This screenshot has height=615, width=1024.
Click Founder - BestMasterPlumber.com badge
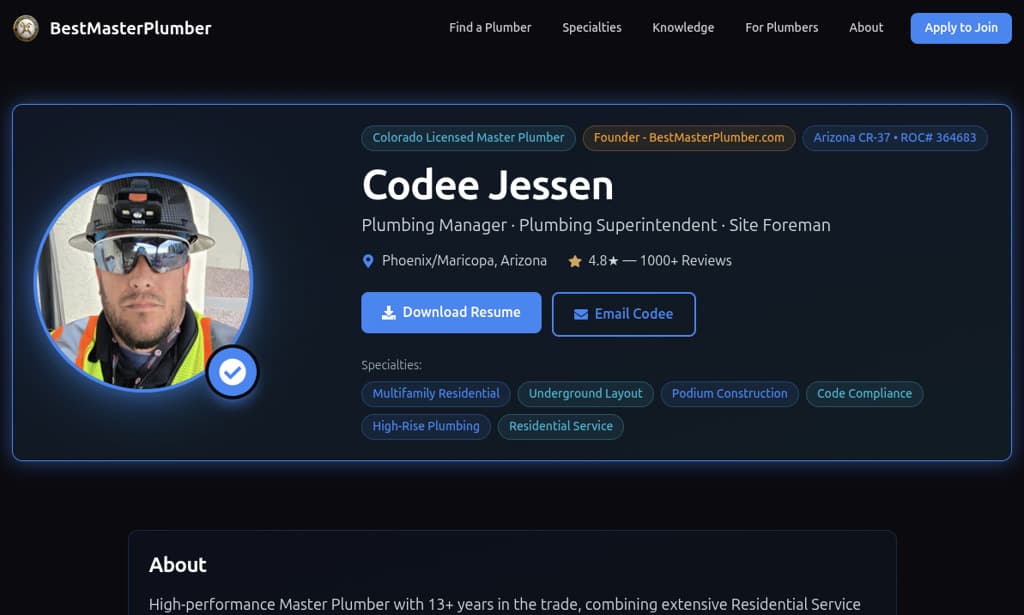[x=689, y=138]
